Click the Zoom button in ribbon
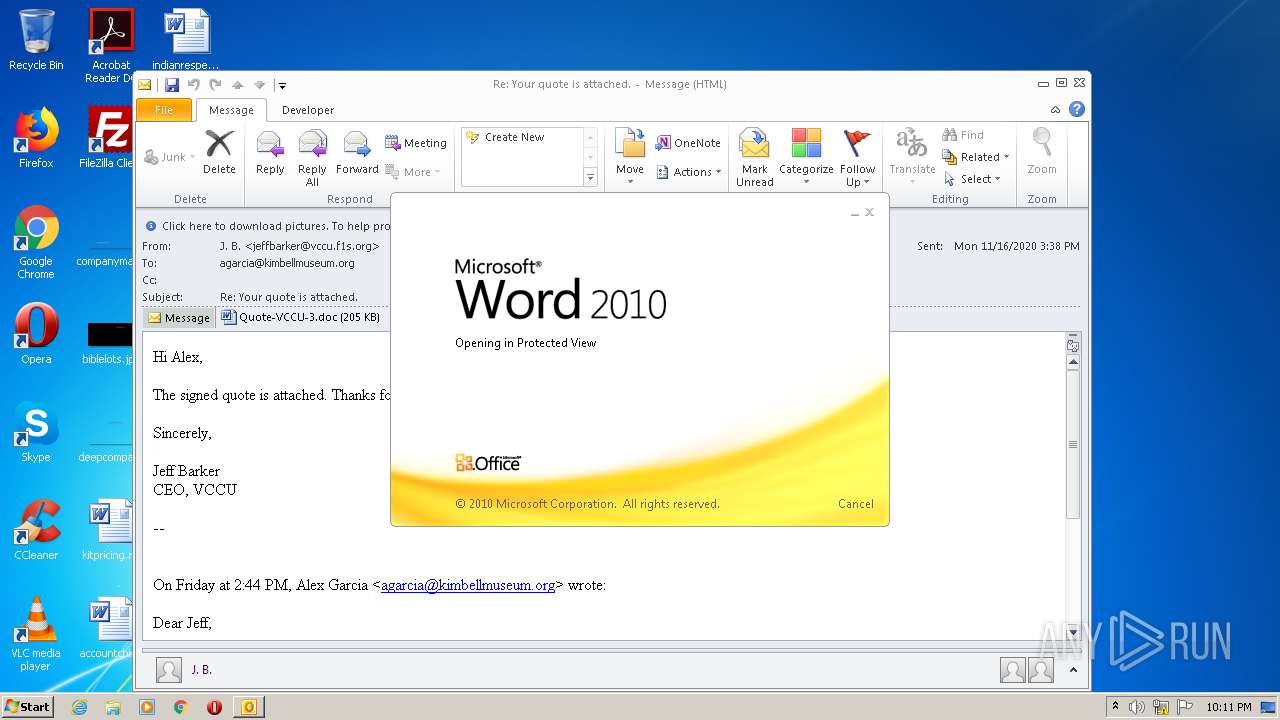Viewport: 1280px width, 720px height. 1042,153
